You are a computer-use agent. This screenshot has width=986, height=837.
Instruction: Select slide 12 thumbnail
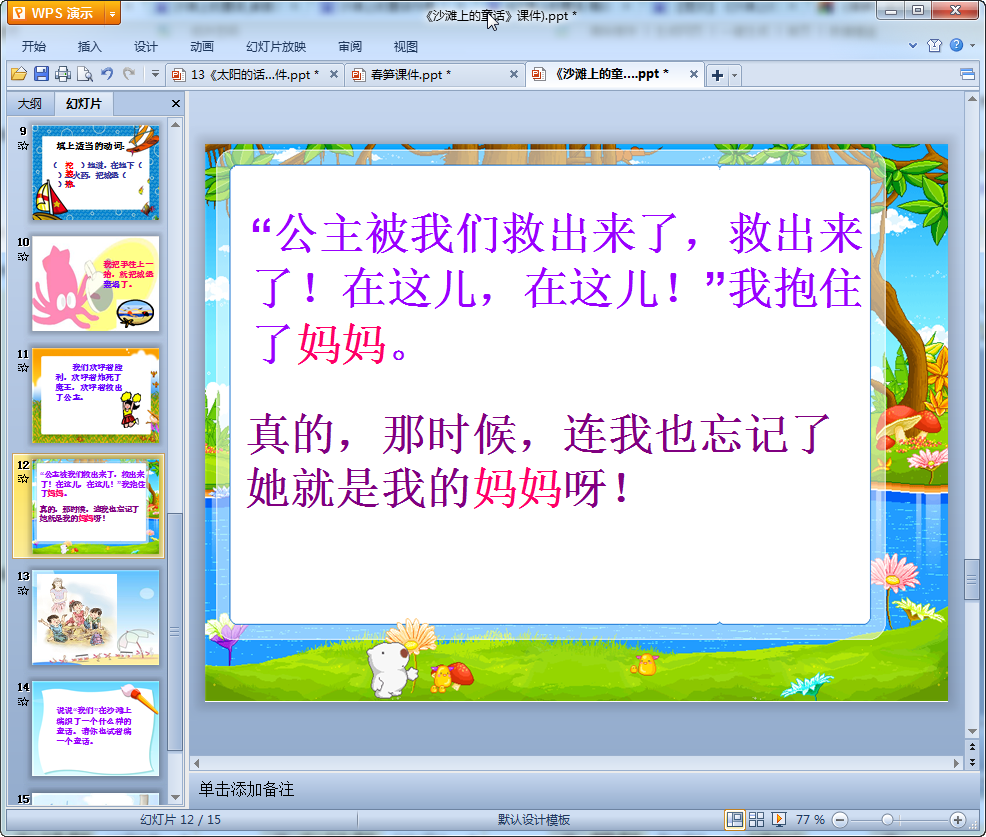tap(96, 506)
